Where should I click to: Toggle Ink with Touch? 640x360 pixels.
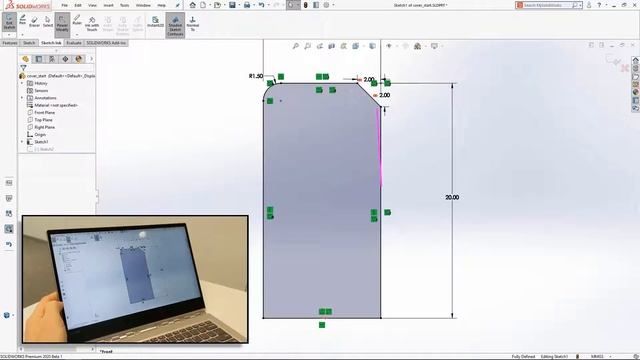(92, 24)
